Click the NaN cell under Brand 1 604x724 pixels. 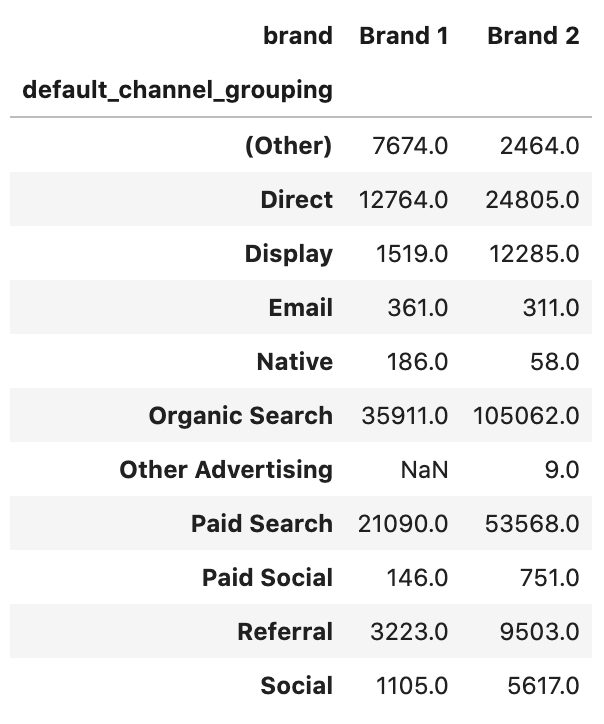424,469
